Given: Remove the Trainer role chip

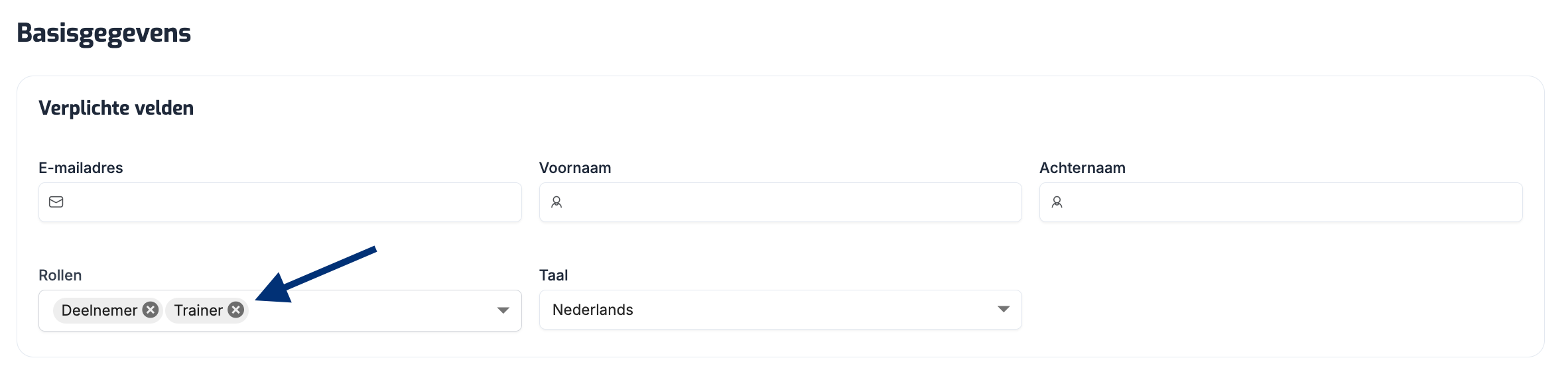Looking at the screenshot, I should click(236, 310).
